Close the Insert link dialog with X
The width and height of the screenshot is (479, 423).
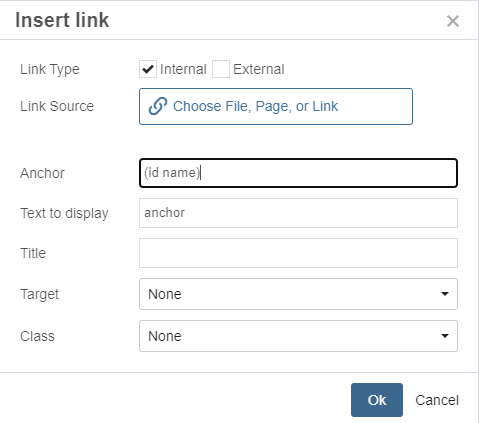coord(453,21)
